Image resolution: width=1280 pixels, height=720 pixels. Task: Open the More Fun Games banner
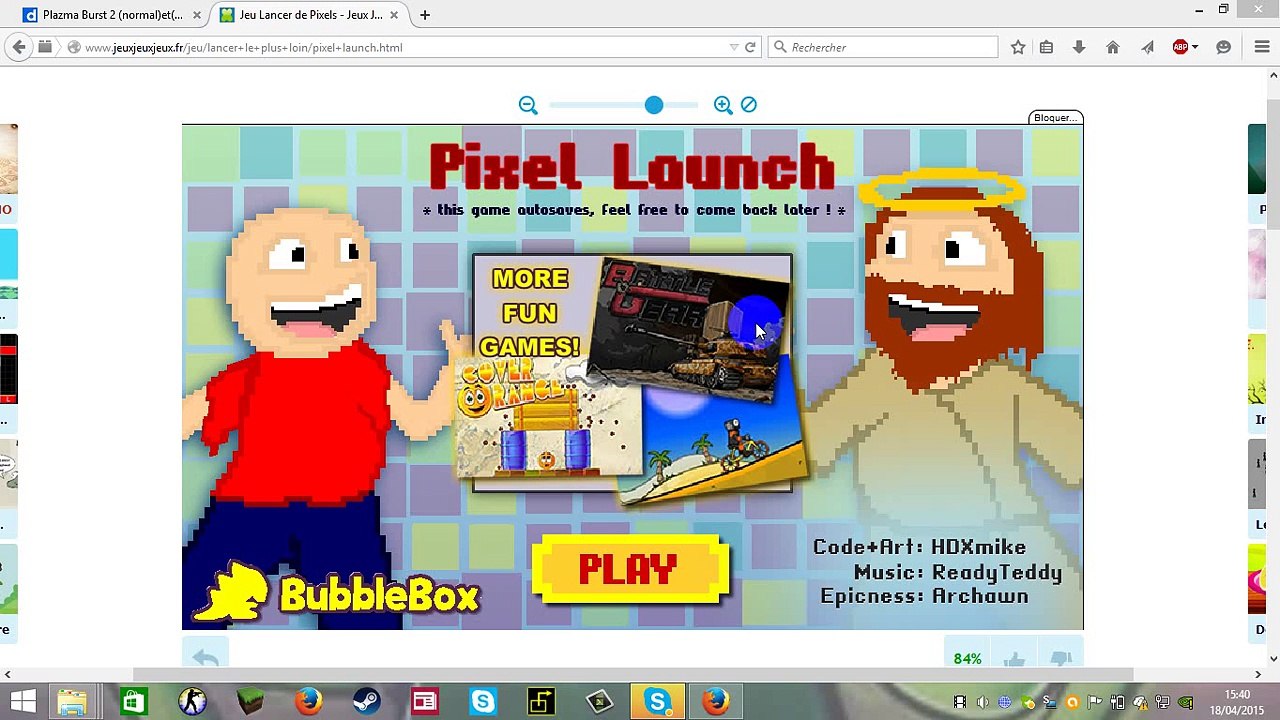pos(633,376)
